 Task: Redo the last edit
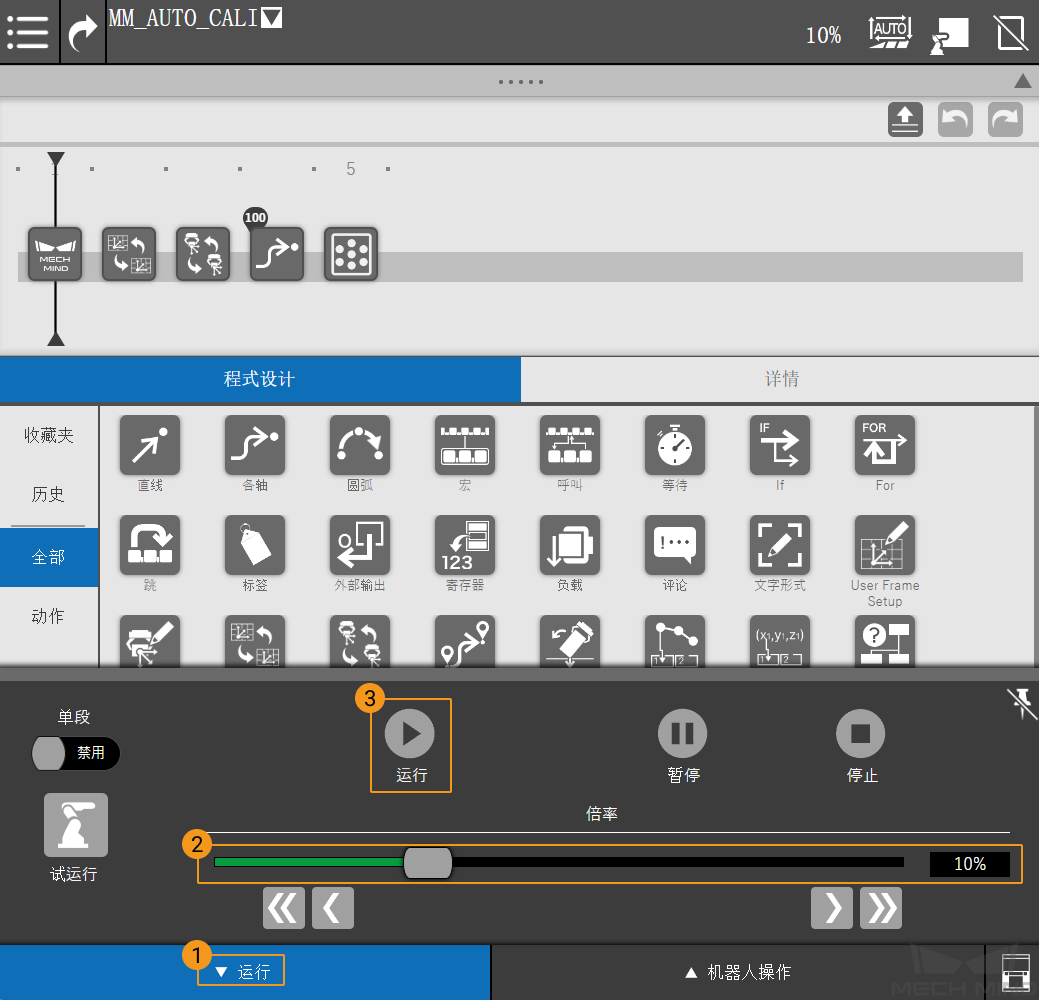pos(1005,120)
